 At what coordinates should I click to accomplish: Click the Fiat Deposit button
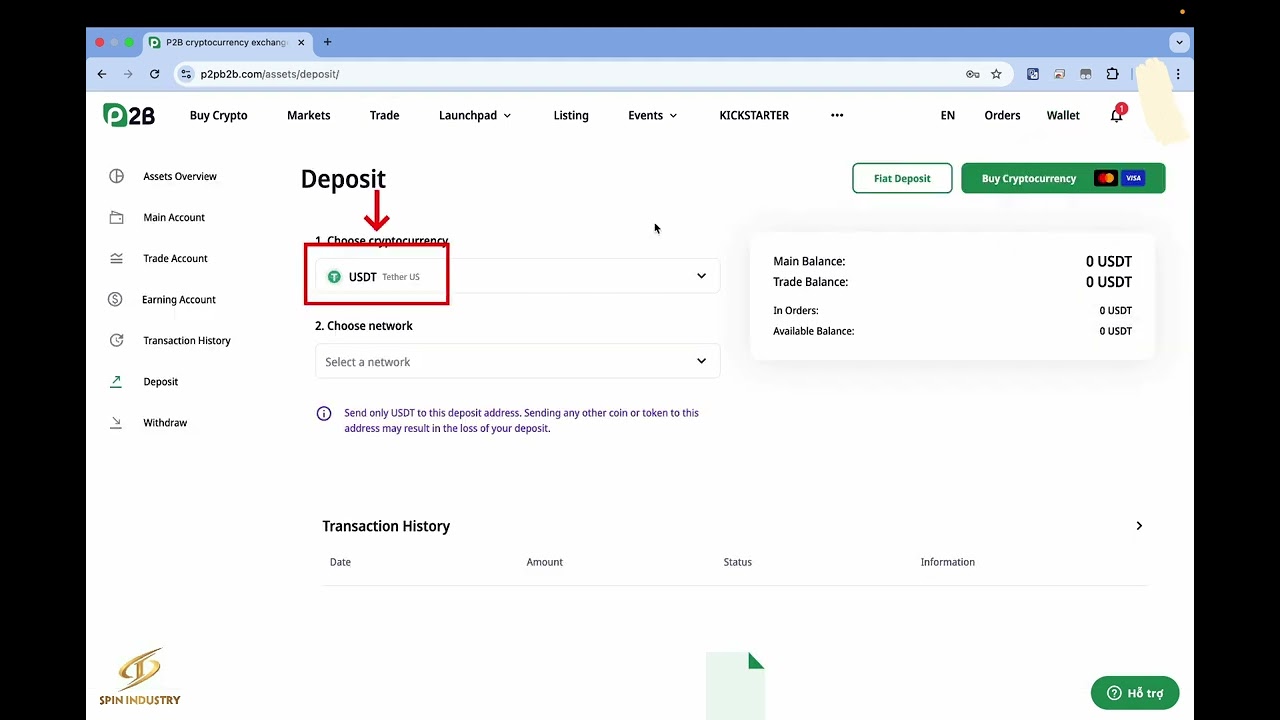[902, 178]
